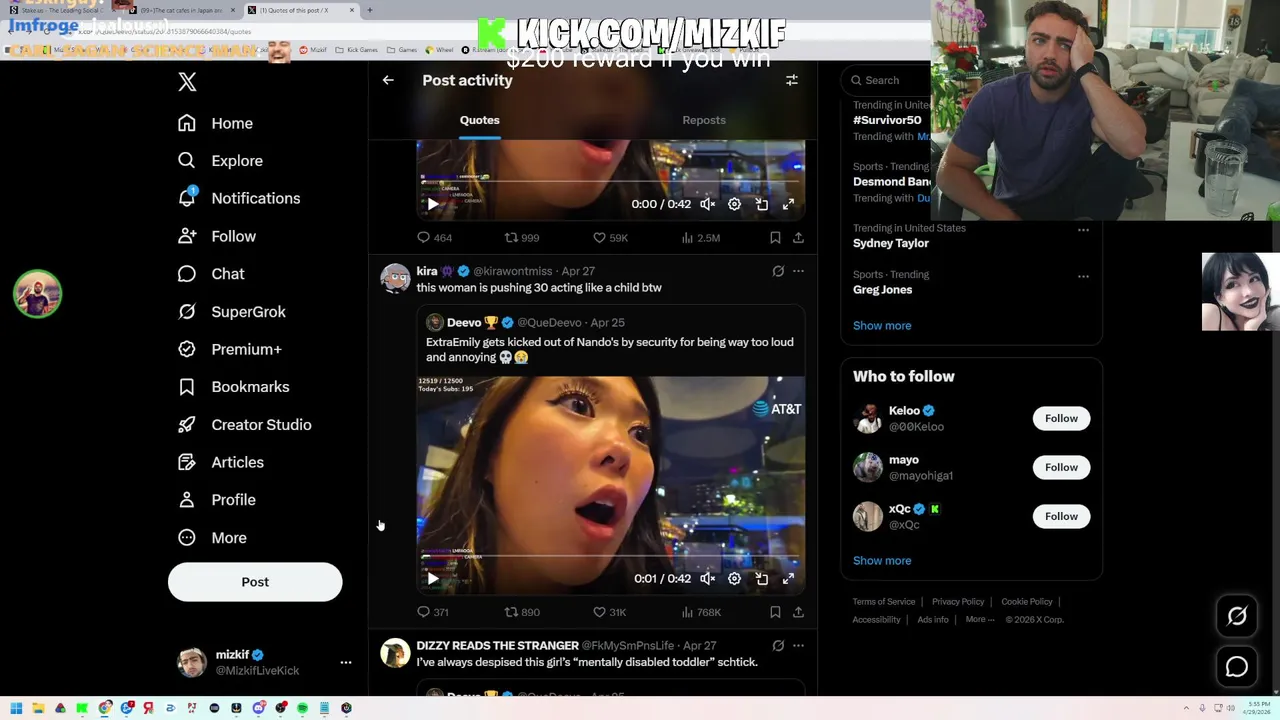Open Terms of Service link
The width and height of the screenshot is (1280, 720).
click(884, 602)
